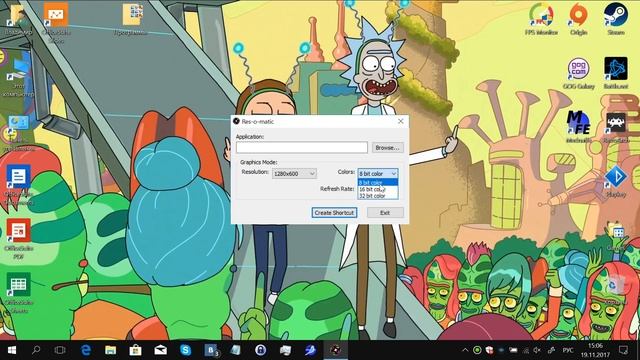
Task: Open the red OfficeSuite PDF desktop icon
Action: click(18, 239)
